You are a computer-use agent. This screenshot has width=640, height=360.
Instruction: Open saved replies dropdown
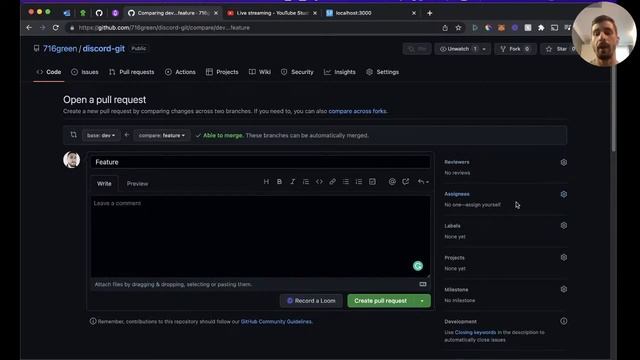(423, 182)
